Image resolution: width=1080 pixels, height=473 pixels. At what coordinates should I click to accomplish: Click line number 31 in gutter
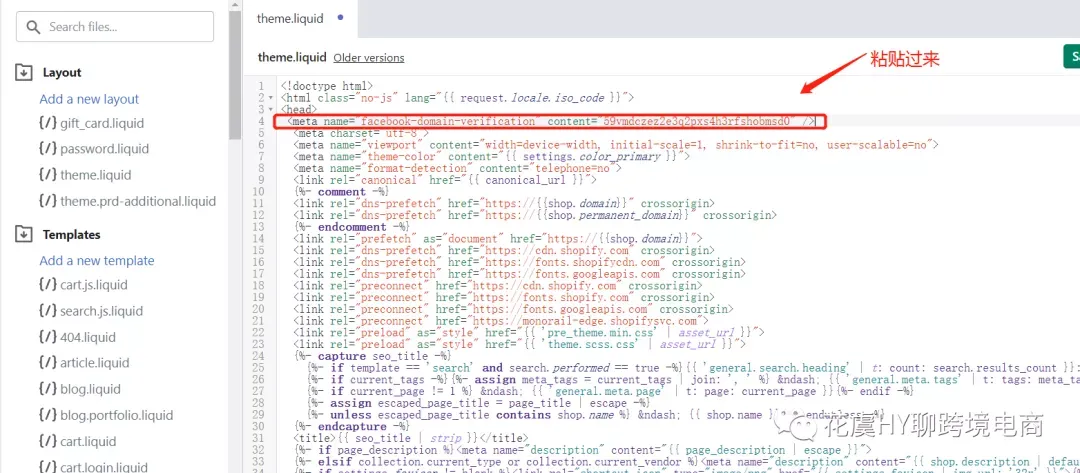[x=258, y=438]
